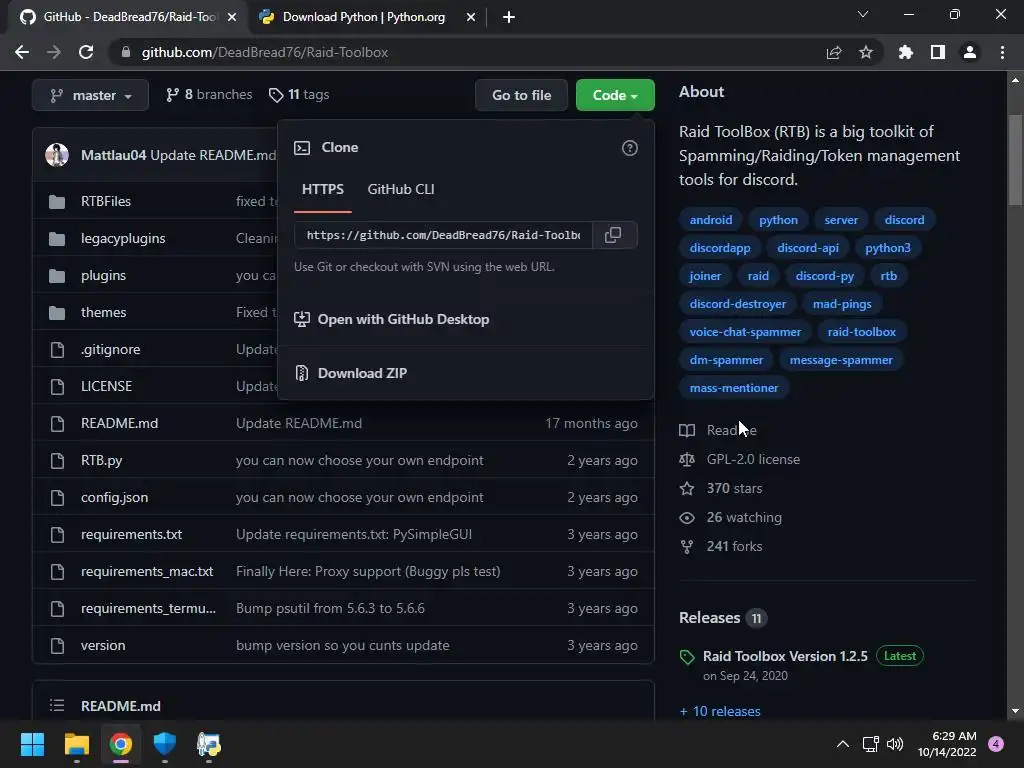1024x768 pixels.
Task: Click the clone URL text field
Action: pos(443,235)
